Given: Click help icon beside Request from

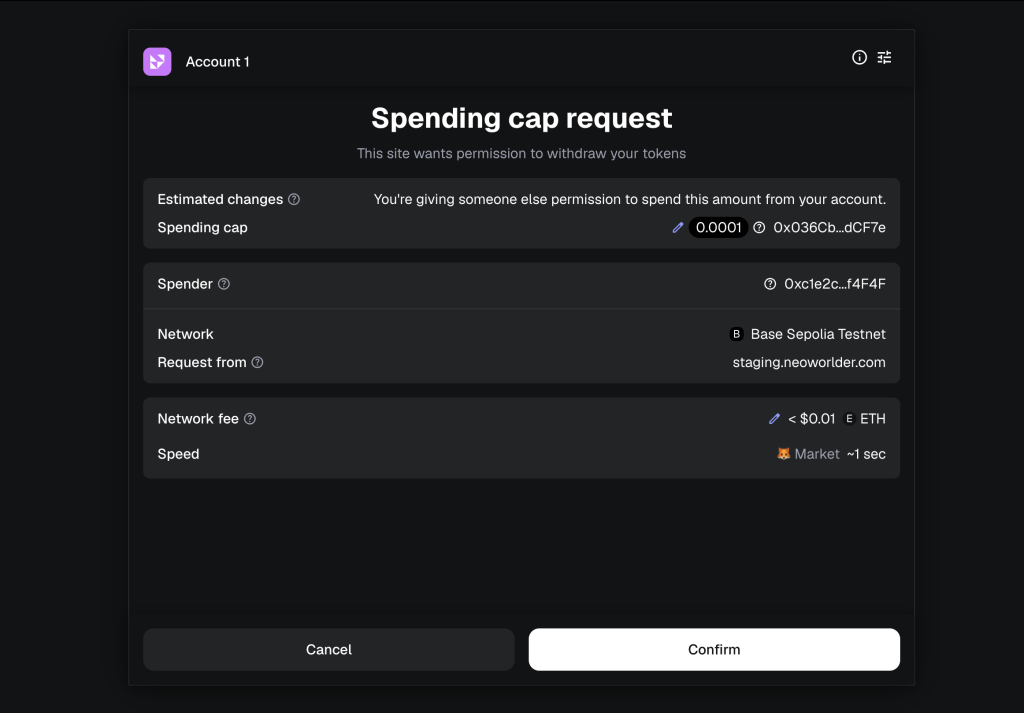Looking at the screenshot, I should (x=257, y=362).
